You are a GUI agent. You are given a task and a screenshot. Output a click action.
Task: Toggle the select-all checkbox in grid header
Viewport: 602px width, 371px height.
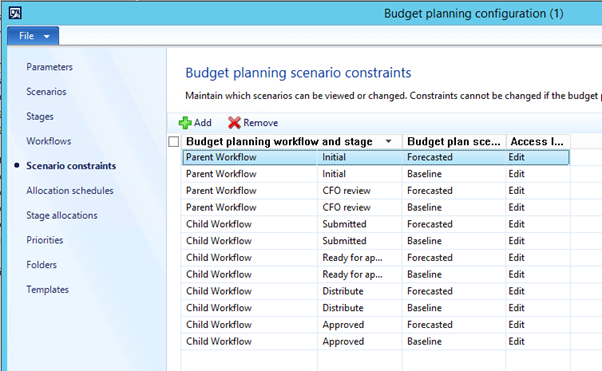pos(174,142)
